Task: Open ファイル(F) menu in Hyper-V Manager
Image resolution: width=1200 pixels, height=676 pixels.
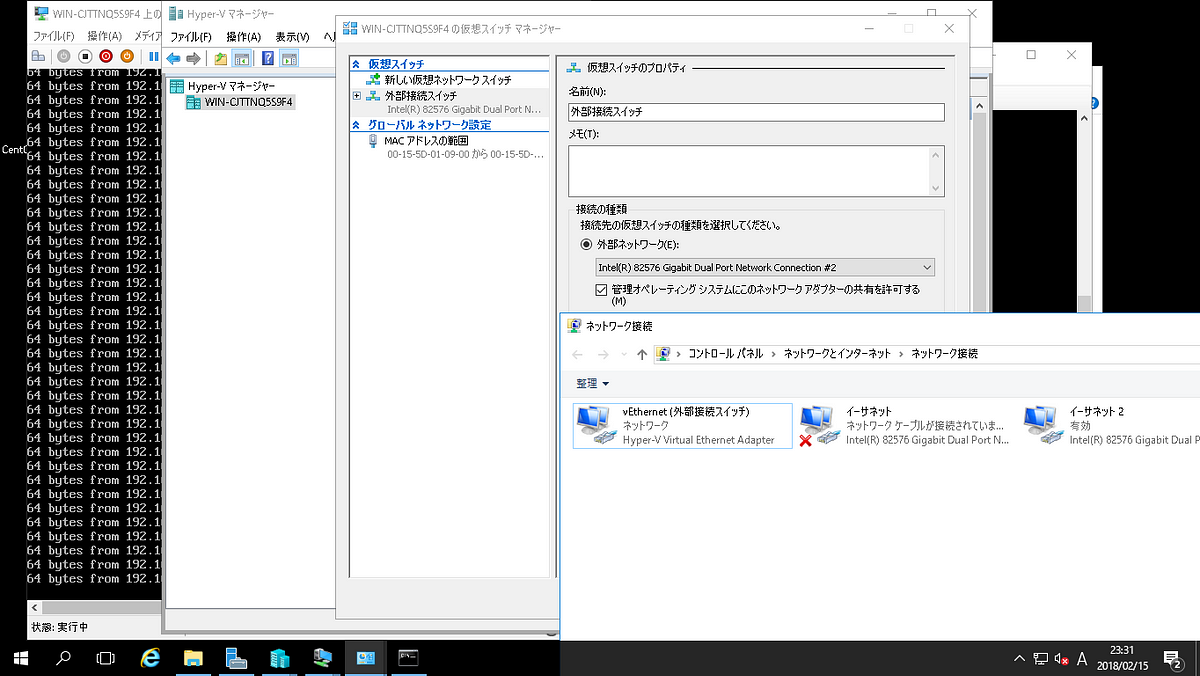Action: pyautogui.click(x=190, y=36)
